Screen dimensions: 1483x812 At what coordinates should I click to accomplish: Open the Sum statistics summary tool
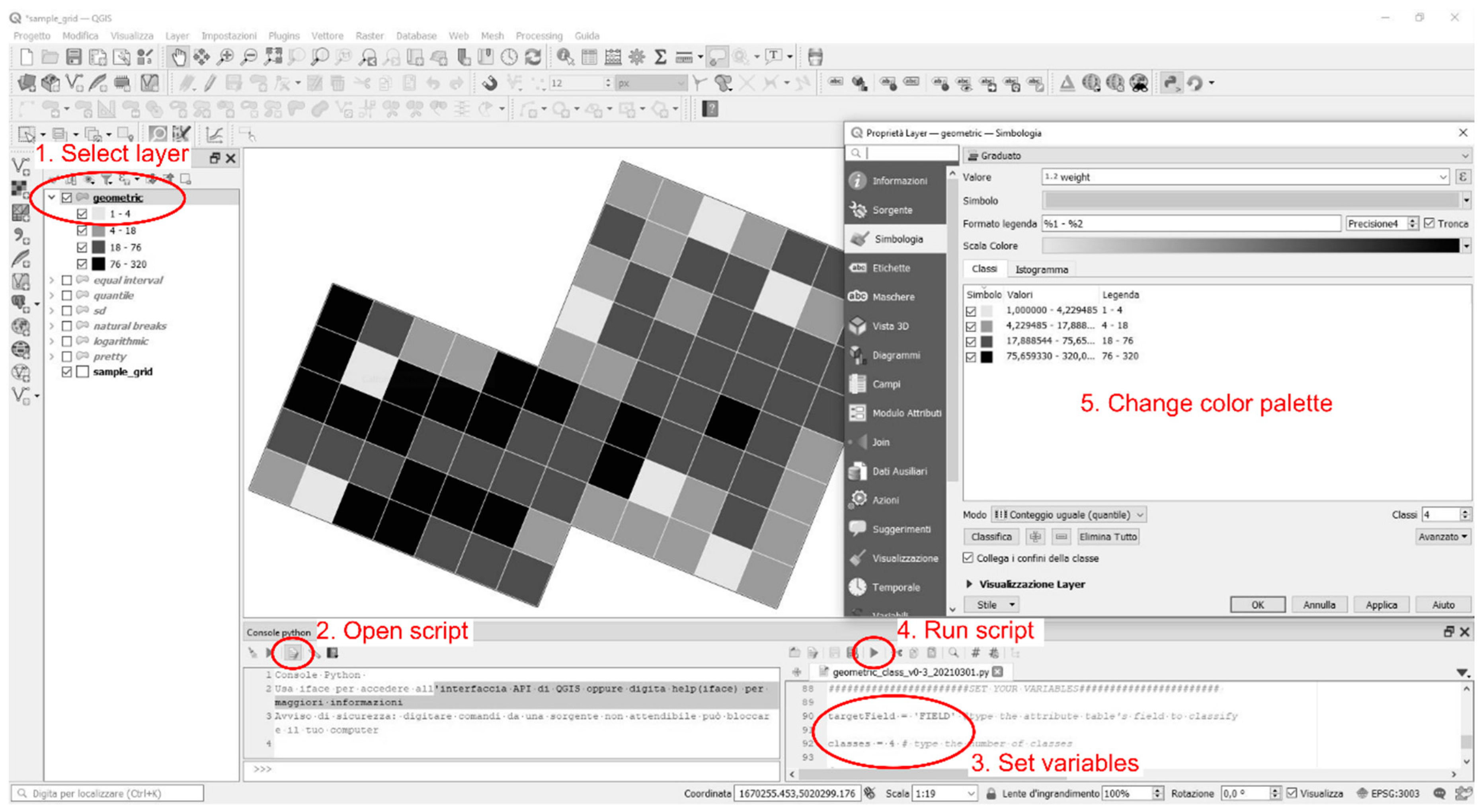tap(660, 57)
